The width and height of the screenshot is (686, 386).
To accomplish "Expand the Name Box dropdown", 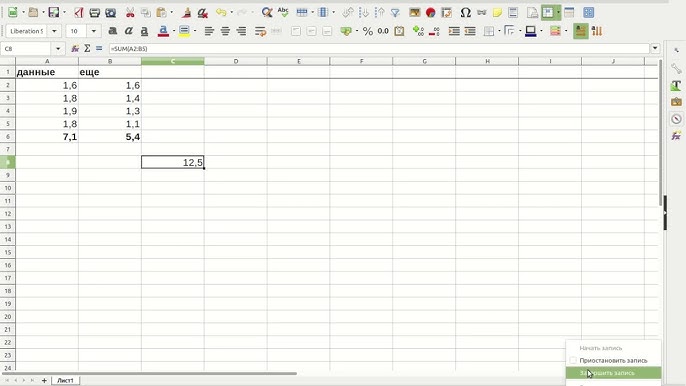I will point(58,49).
